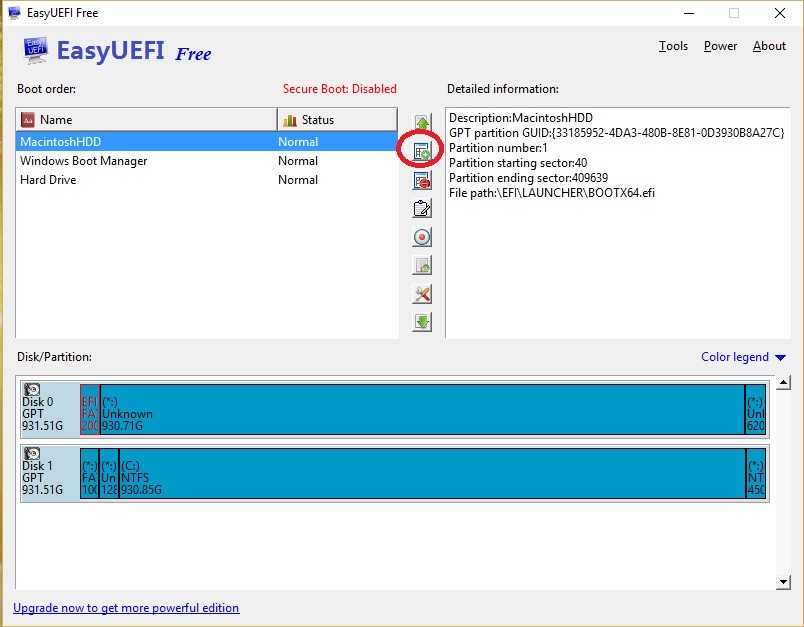Viewport: 804px width, 627px height.
Task: Move the selected entry up with green arrow
Action: (x=422, y=123)
